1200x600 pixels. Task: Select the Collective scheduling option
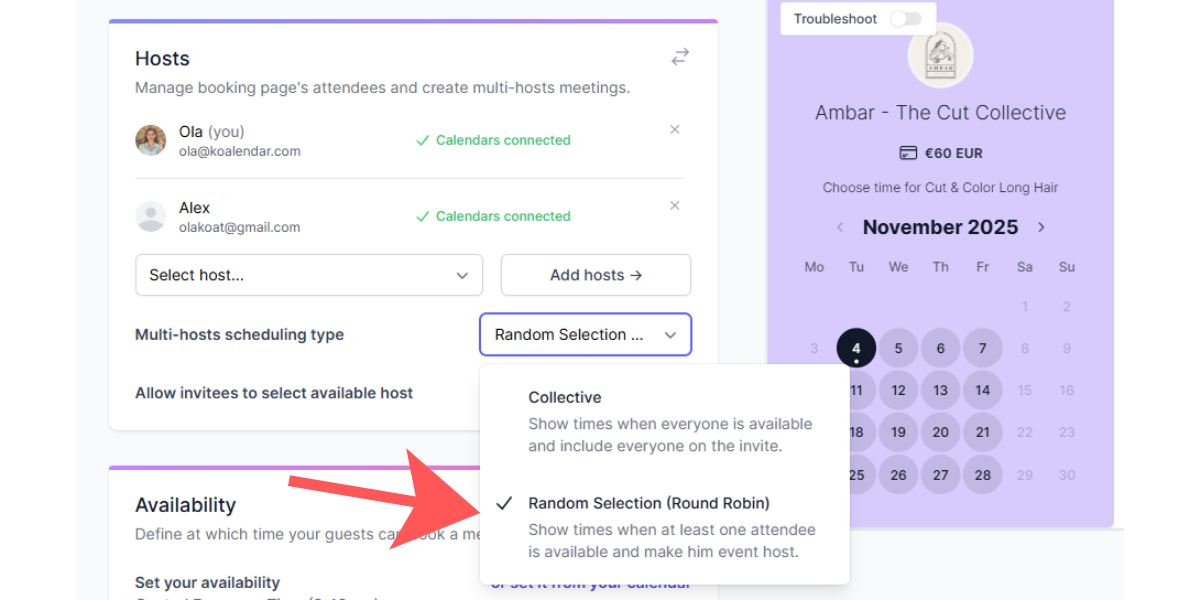(565, 397)
